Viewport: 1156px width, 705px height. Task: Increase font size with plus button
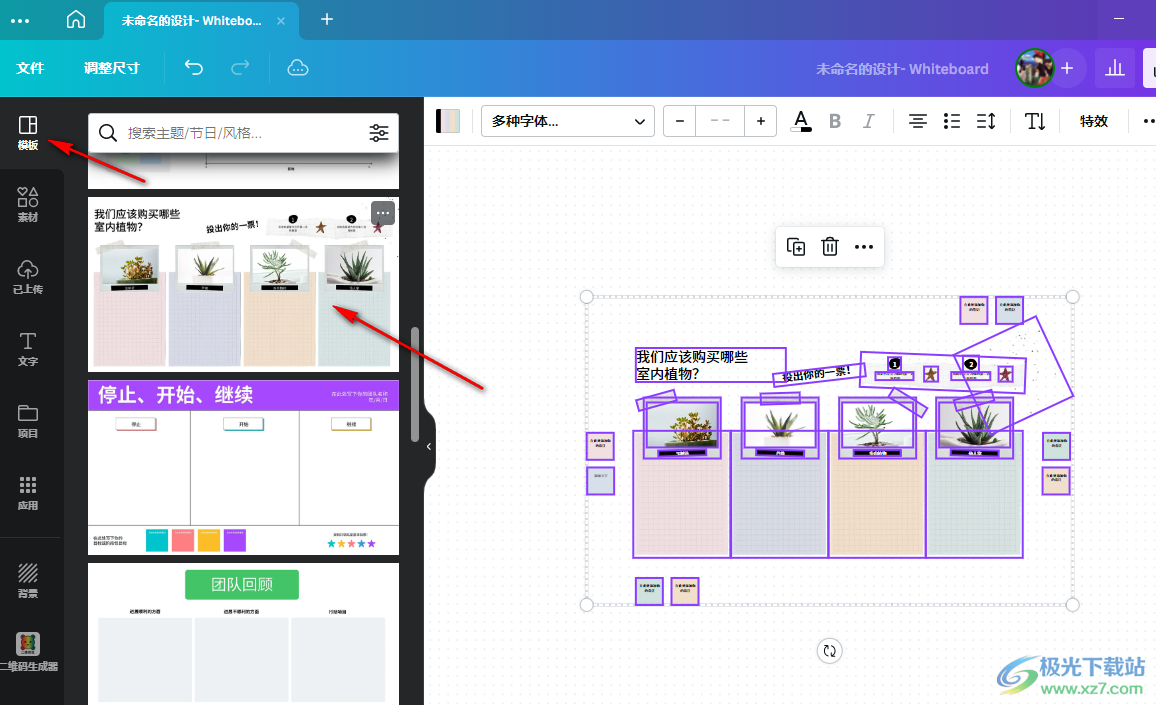click(x=761, y=121)
